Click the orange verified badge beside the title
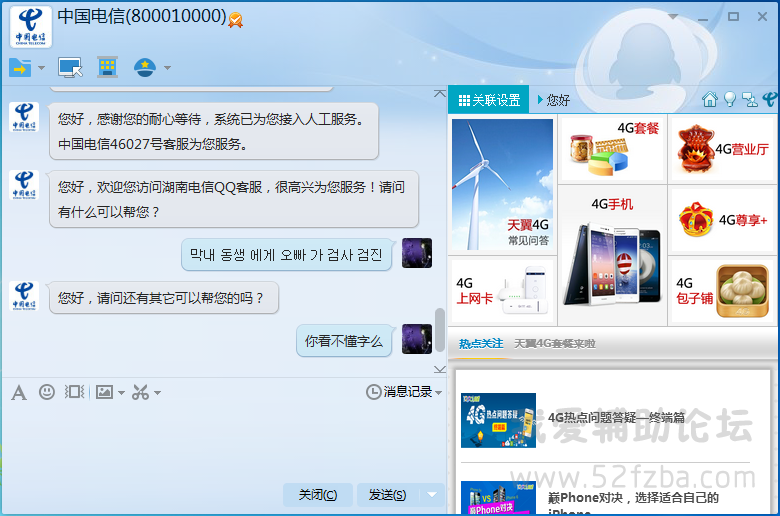This screenshot has width=780, height=516. coord(235,20)
